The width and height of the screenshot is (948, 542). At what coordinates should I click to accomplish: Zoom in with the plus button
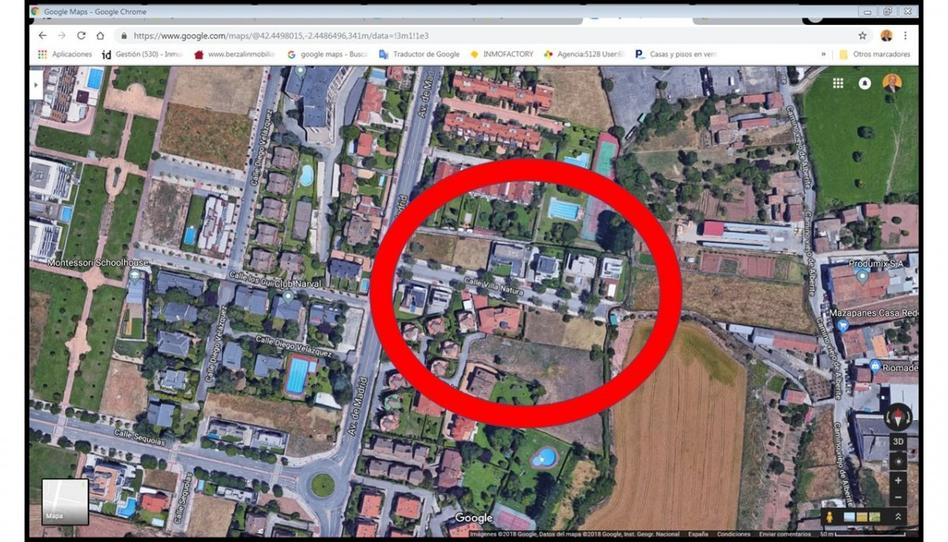click(x=898, y=480)
